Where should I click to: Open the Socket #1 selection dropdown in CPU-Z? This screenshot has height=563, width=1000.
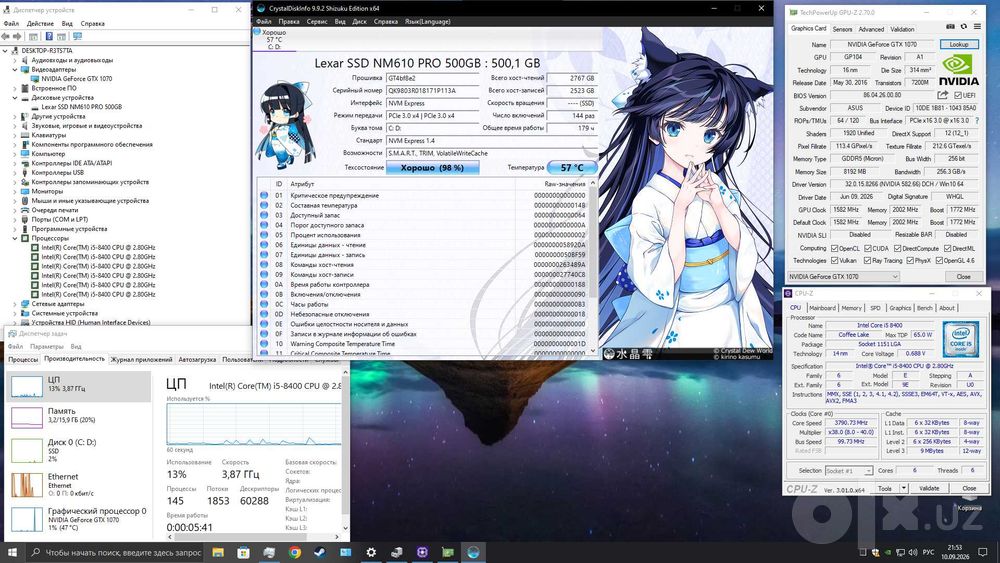tap(848, 471)
